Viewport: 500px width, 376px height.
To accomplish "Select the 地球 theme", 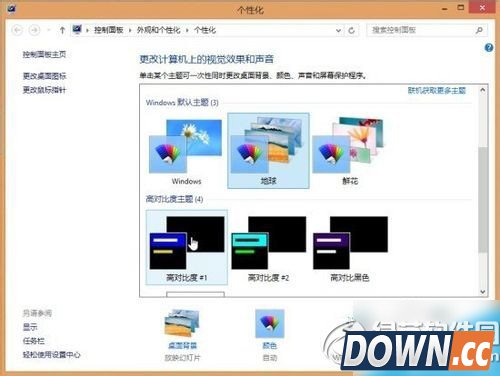I will [268, 151].
